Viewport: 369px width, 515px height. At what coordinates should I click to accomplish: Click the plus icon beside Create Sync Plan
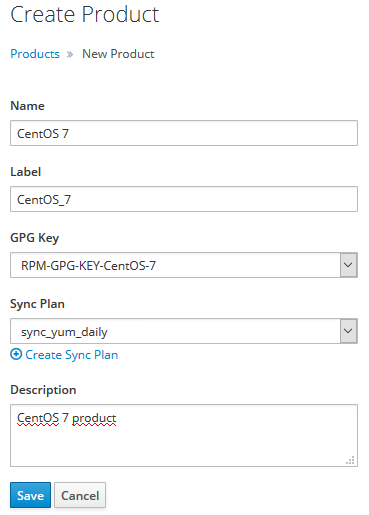[16, 354]
